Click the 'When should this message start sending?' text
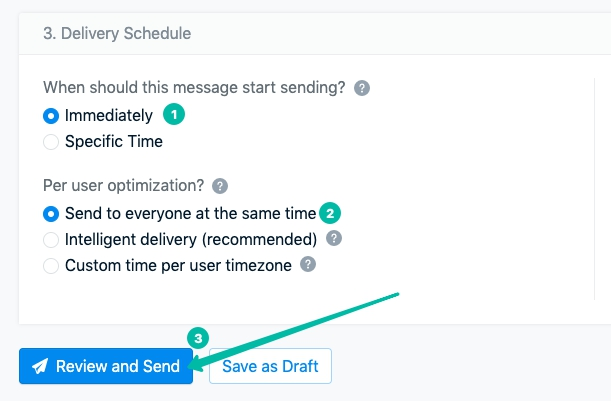Image resolution: width=611 pixels, height=401 pixels. click(195, 88)
